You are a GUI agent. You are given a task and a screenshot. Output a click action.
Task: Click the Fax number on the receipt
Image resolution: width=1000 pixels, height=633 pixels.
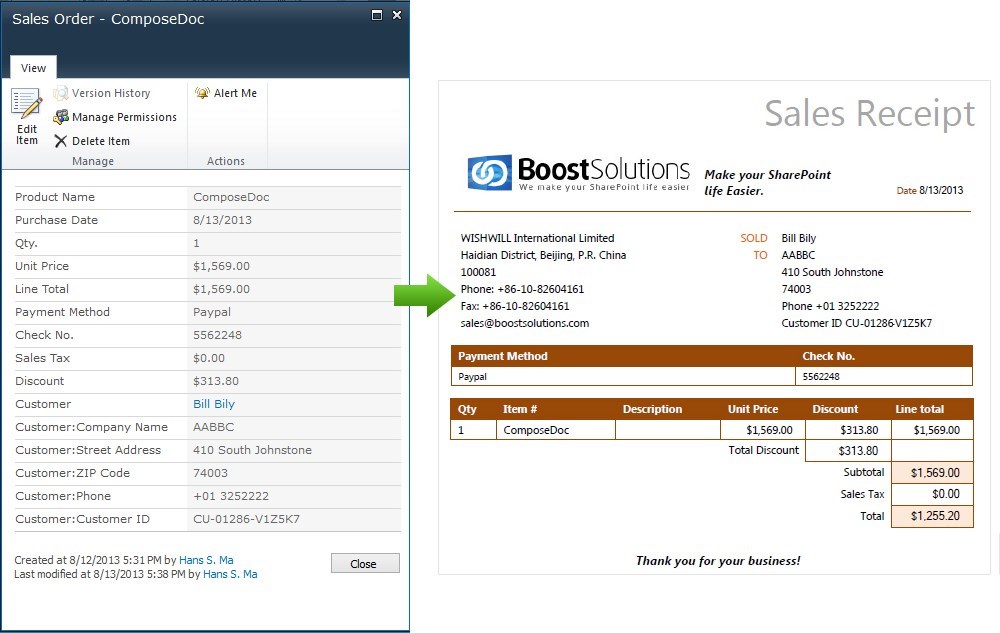point(515,306)
